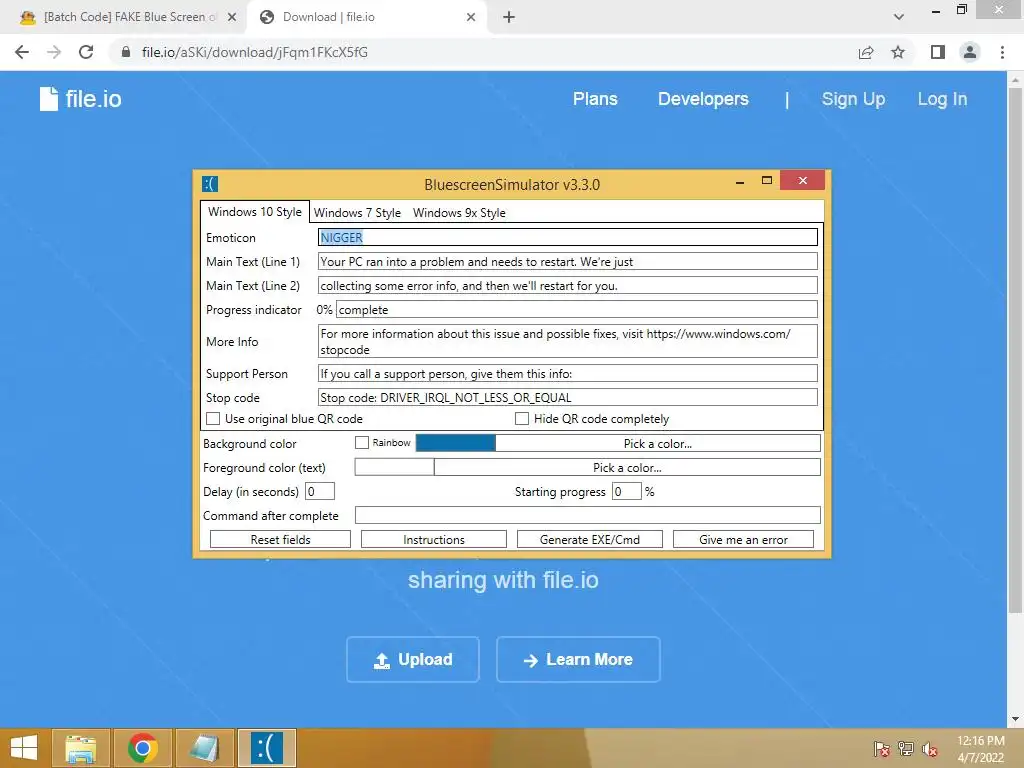Switch to Windows 10 Style tab
The width and height of the screenshot is (1024, 768).
point(255,212)
